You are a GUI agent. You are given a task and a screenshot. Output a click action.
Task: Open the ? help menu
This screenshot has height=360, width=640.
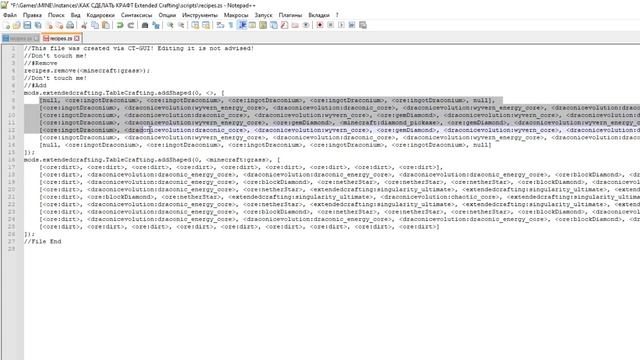(x=337, y=15)
